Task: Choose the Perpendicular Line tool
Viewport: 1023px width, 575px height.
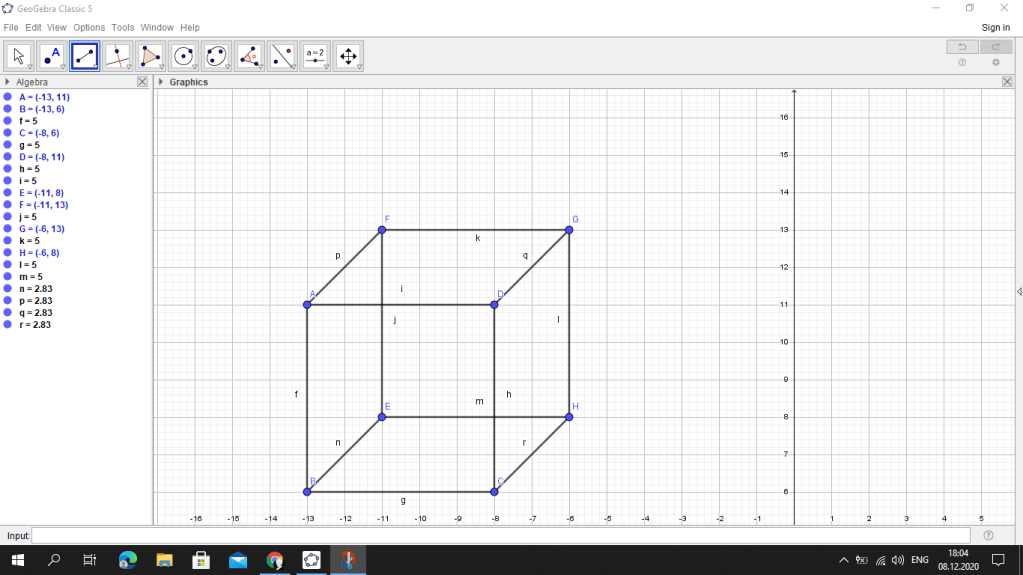Action: pyautogui.click(x=118, y=56)
